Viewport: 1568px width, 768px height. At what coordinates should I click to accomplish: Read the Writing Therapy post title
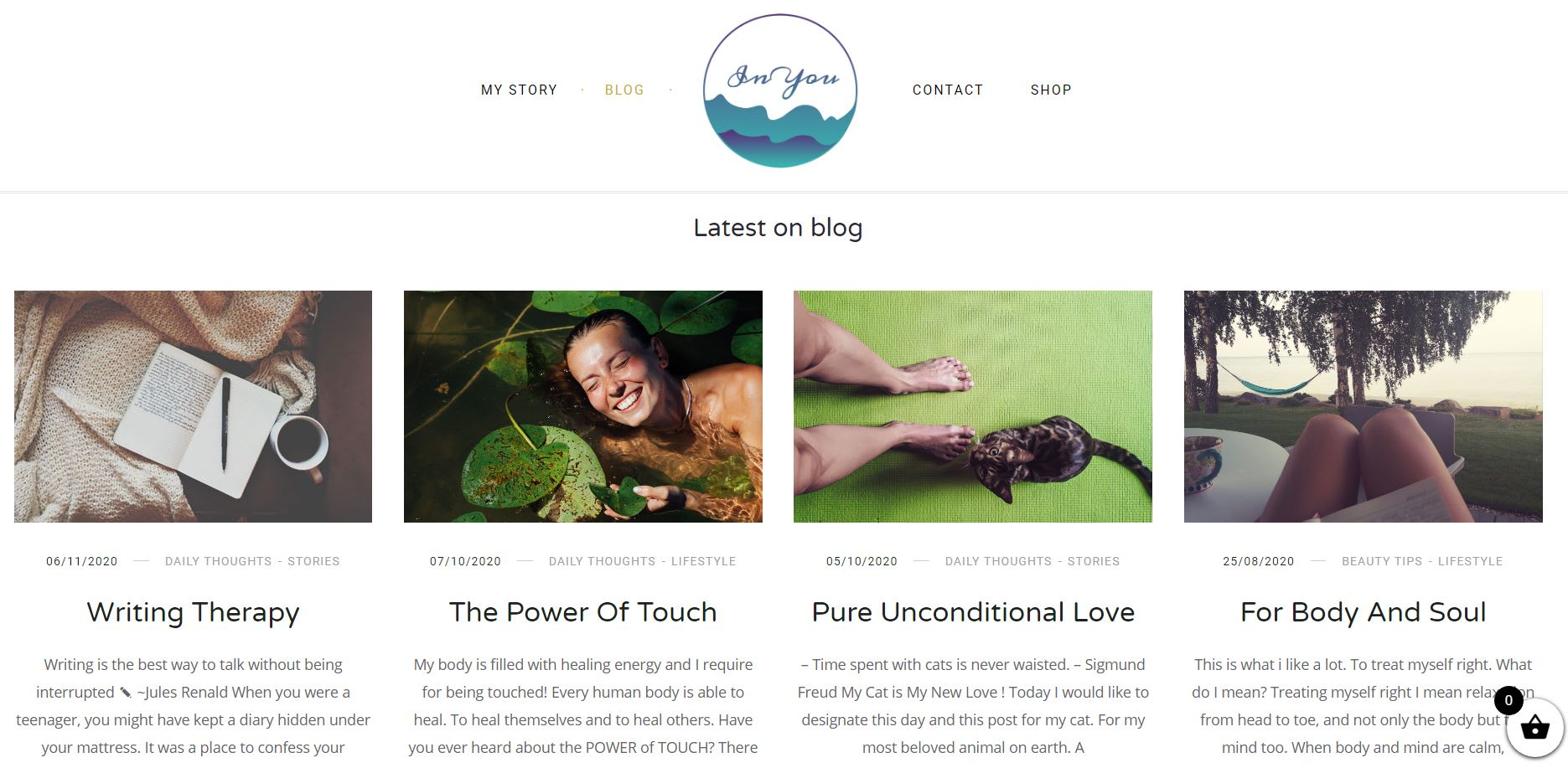coord(193,612)
